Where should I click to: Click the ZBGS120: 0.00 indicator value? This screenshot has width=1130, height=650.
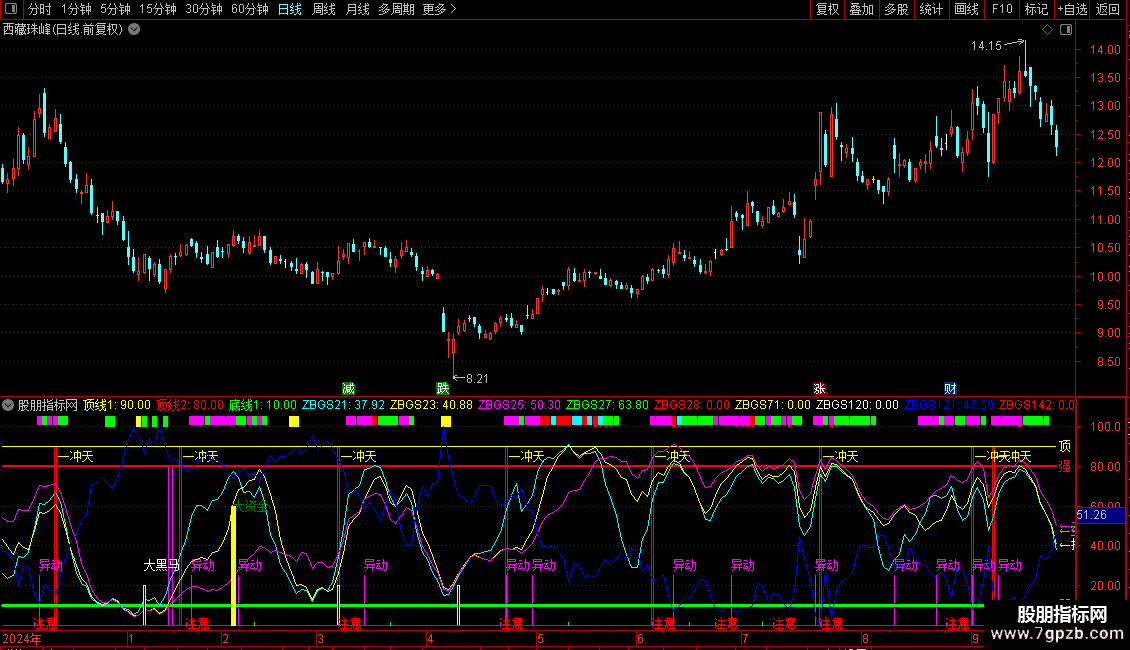(x=857, y=405)
